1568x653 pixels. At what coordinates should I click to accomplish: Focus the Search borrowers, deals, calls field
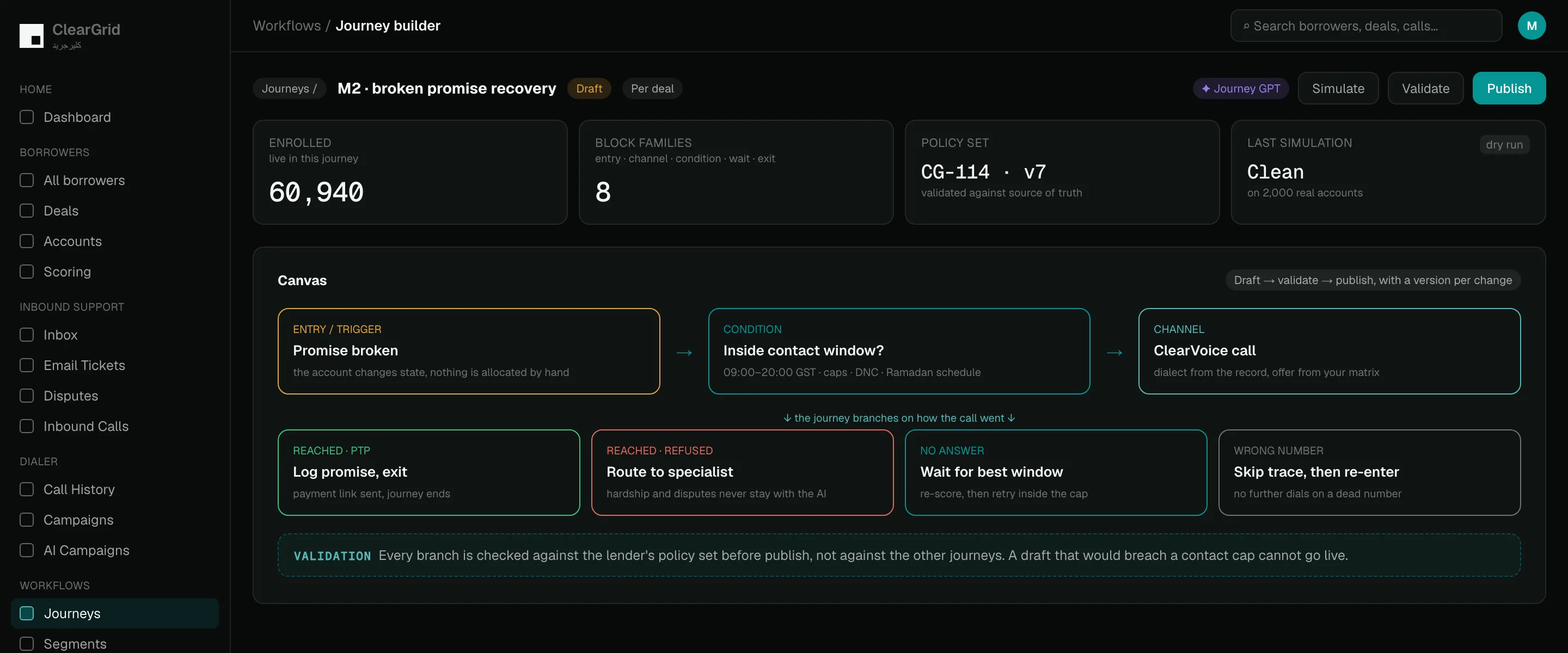click(x=1366, y=26)
